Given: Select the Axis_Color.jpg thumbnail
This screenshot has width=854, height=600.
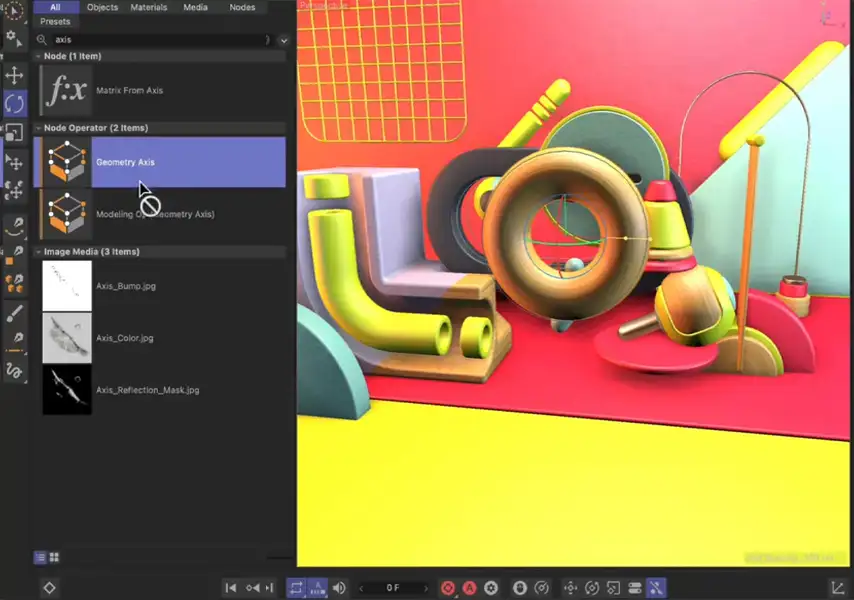Looking at the screenshot, I should [66, 337].
